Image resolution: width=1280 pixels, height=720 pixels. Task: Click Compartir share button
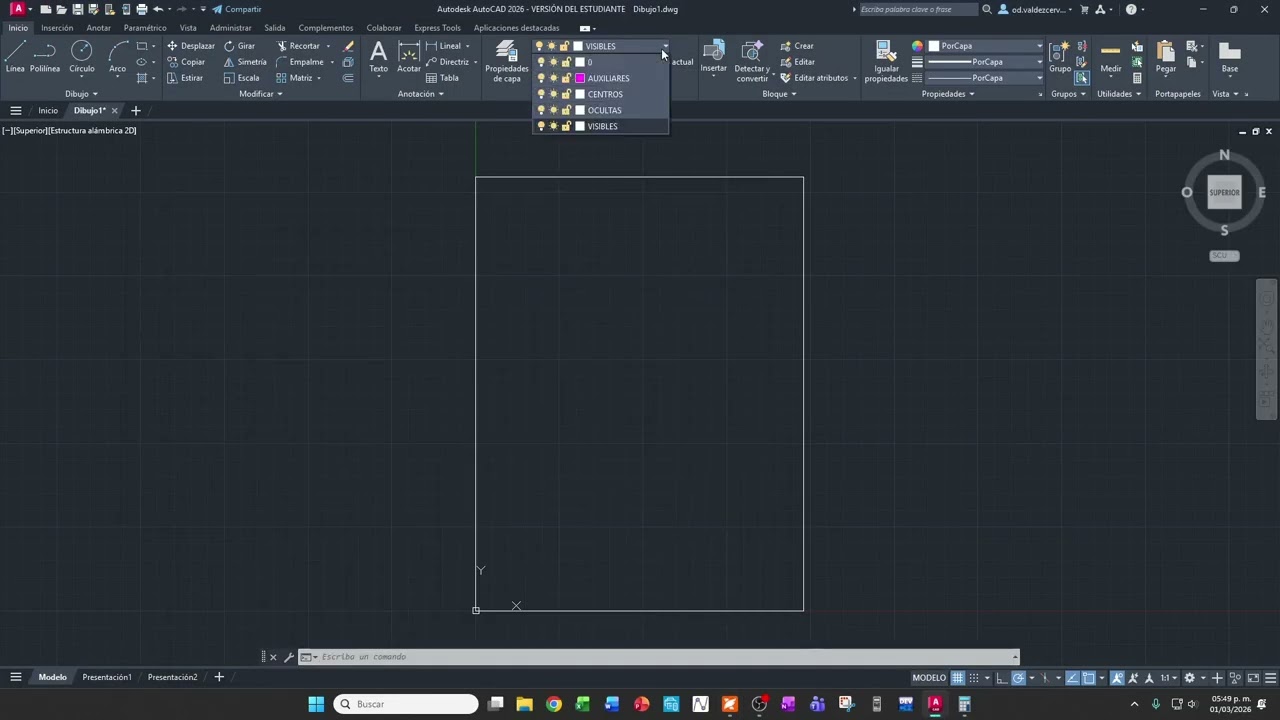coord(236,9)
